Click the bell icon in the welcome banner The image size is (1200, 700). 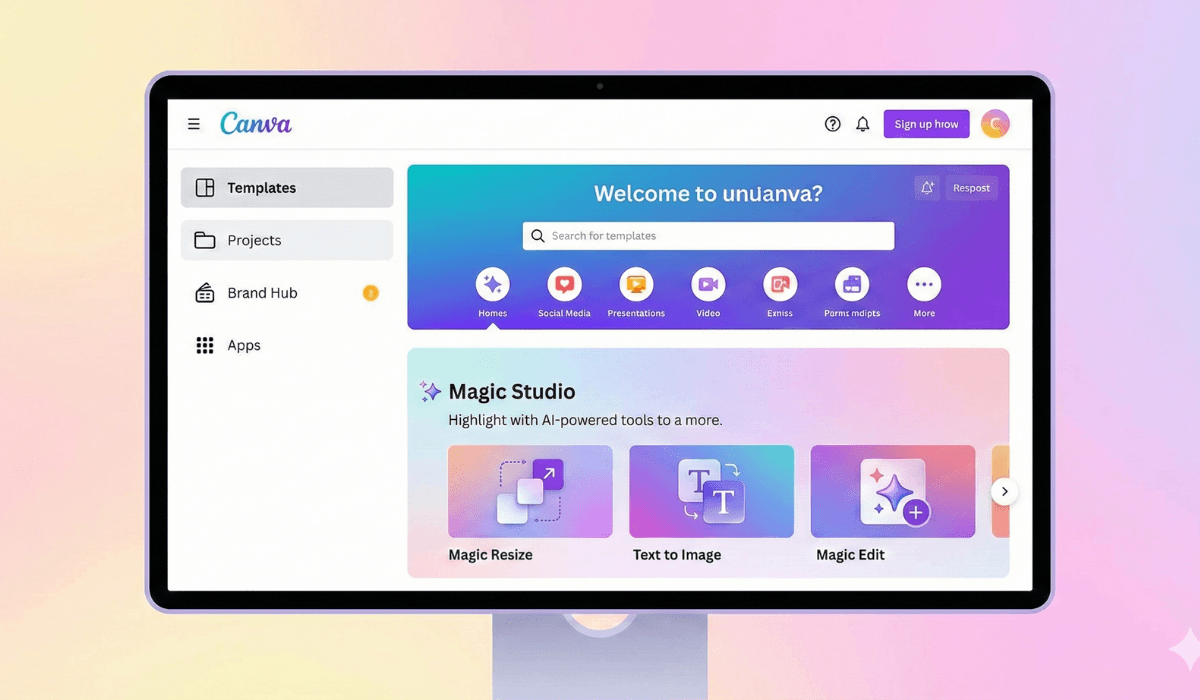[927, 188]
